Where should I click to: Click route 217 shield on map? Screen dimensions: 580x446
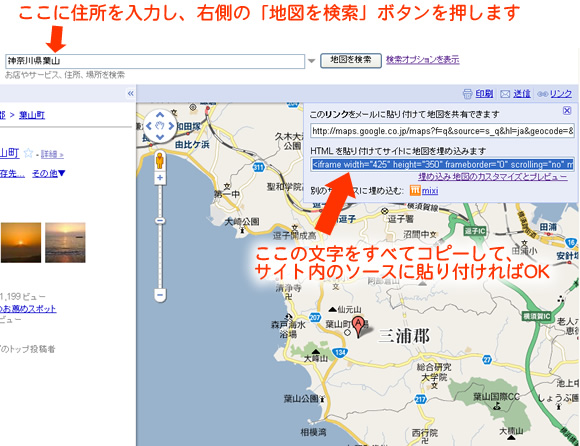pyautogui.click(x=420, y=399)
